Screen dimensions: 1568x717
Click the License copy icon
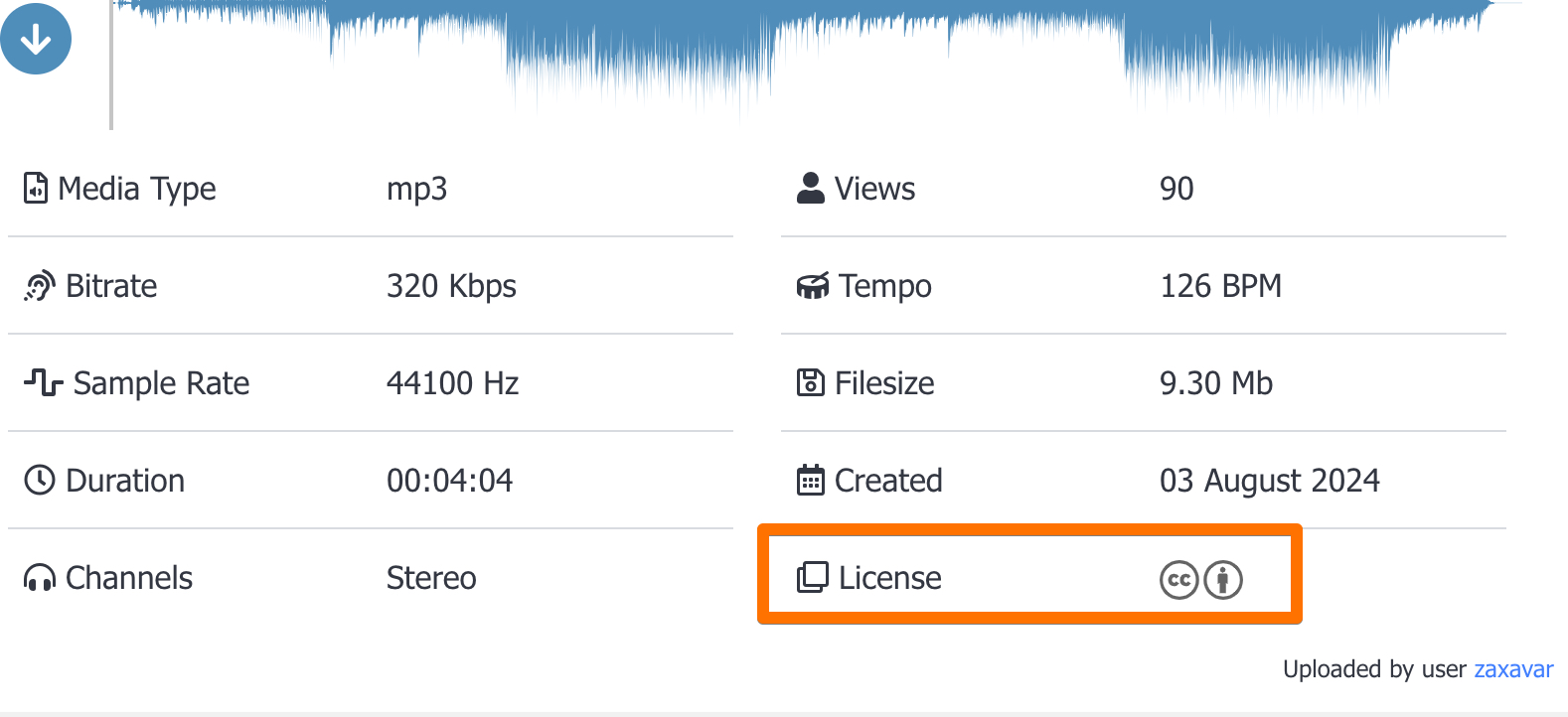(x=813, y=577)
